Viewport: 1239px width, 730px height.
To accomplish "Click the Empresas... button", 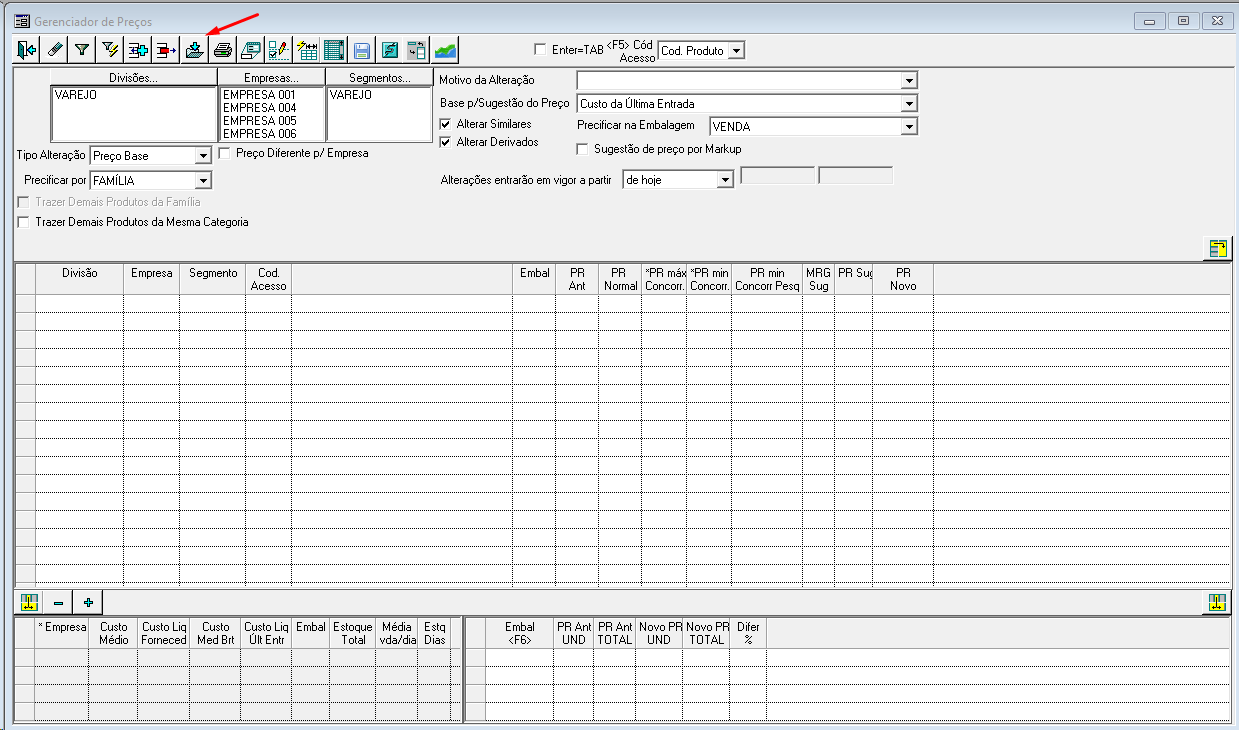I will (x=272, y=77).
